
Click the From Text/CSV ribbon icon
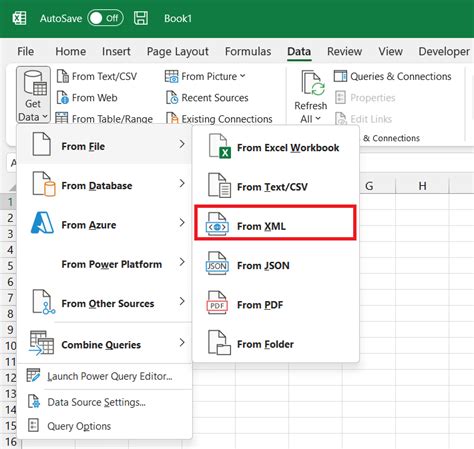(x=62, y=76)
